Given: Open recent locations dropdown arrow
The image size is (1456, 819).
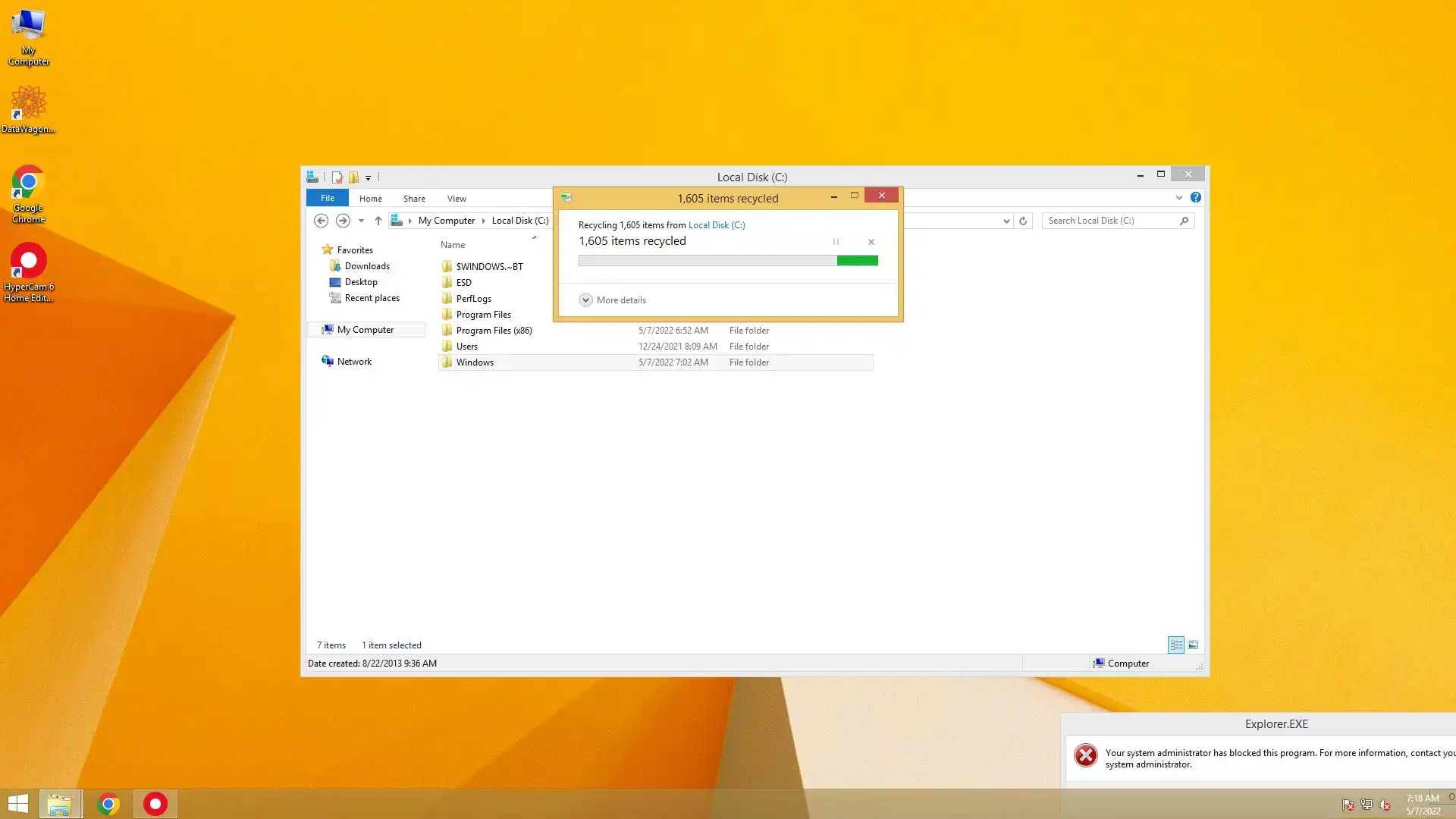Looking at the screenshot, I should 361,221.
